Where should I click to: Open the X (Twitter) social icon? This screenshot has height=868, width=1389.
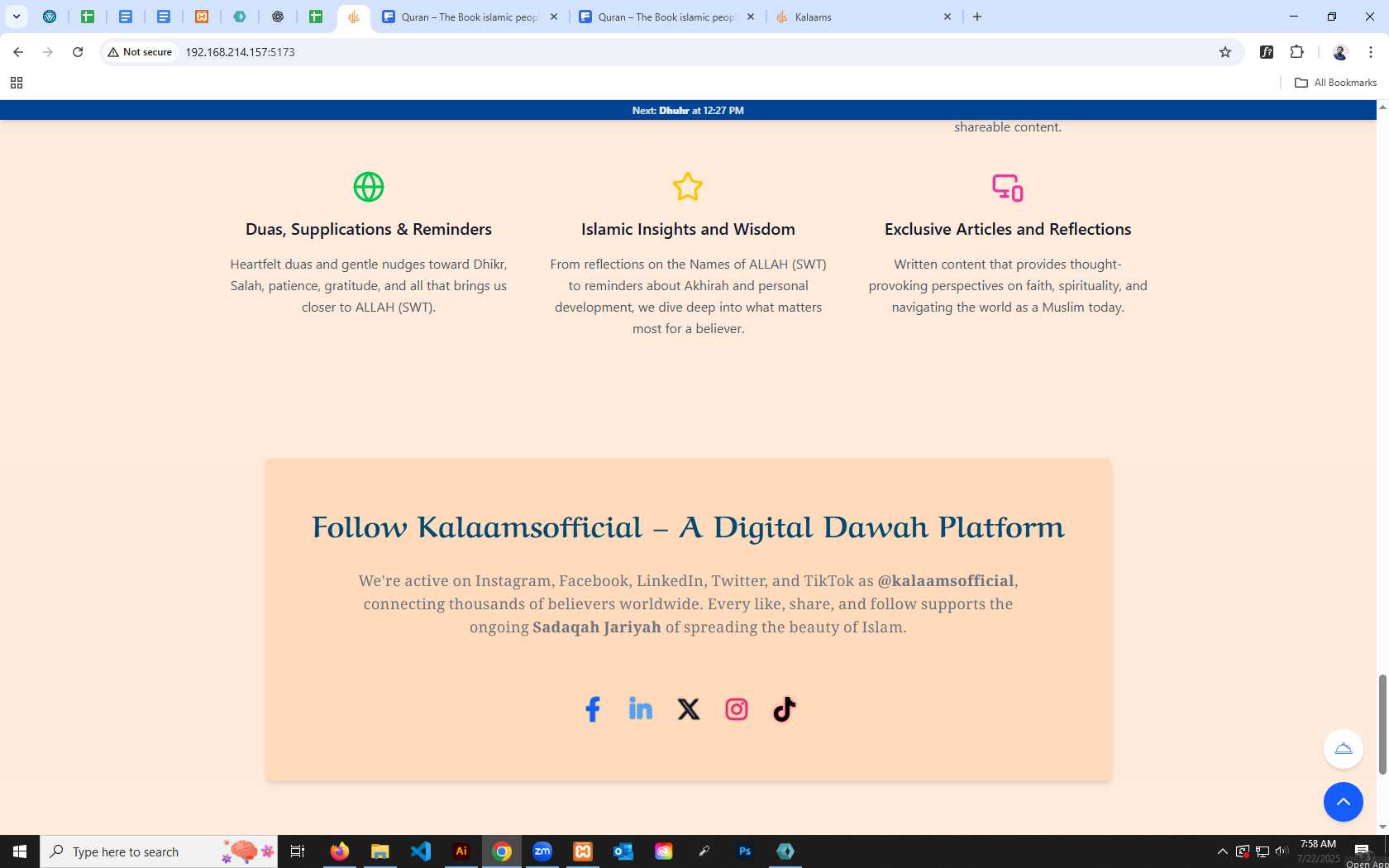pyautogui.click(x=688, y=709)
